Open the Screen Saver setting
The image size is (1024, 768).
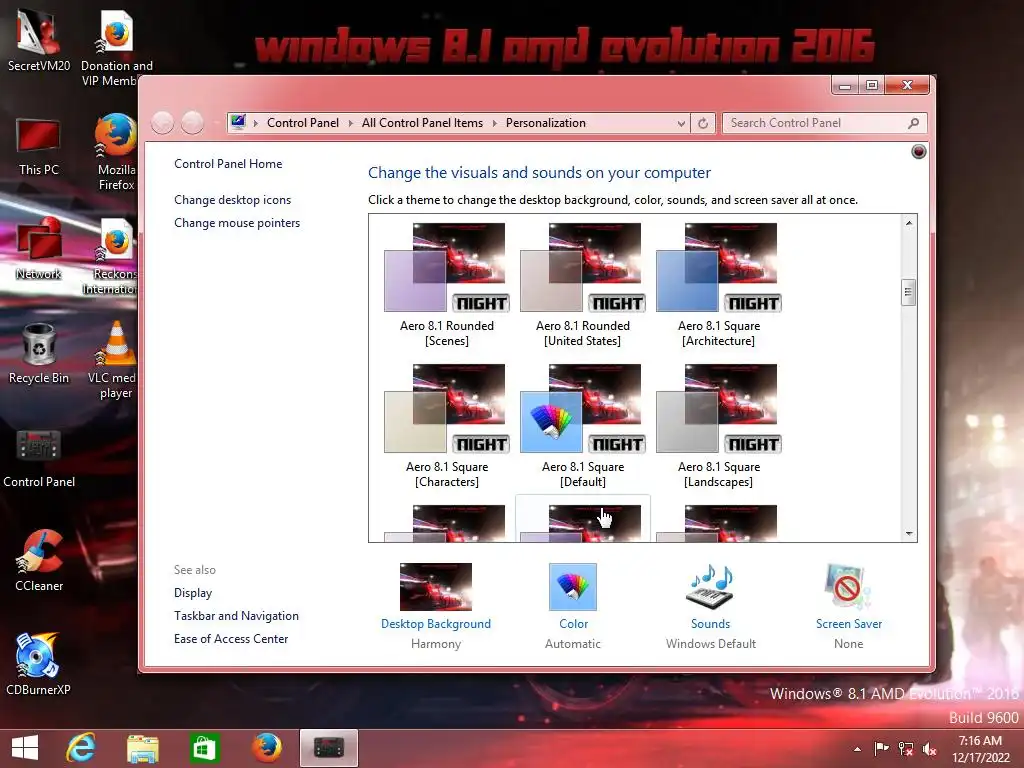pyautogui.click(x=848, y=606)
